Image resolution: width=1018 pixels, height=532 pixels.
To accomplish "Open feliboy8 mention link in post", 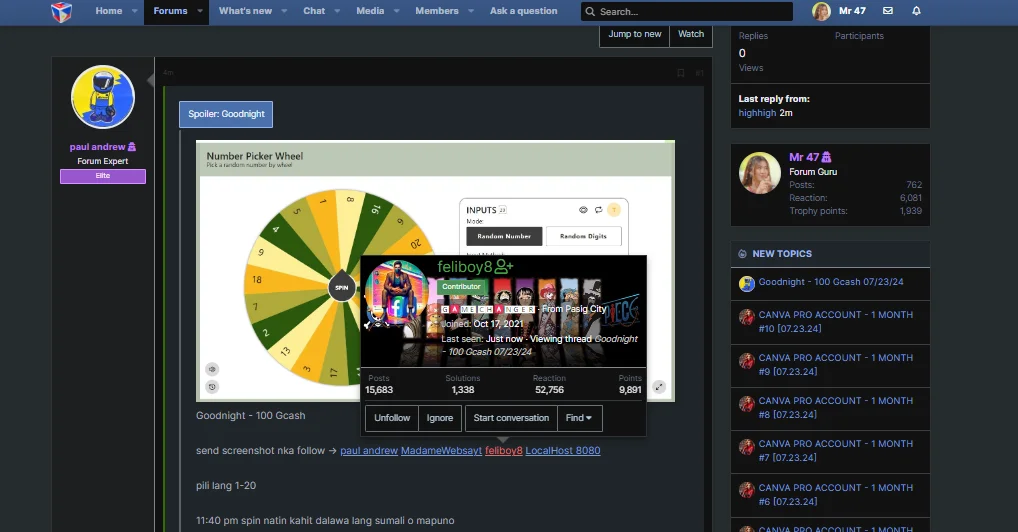I will click(504, 451).
